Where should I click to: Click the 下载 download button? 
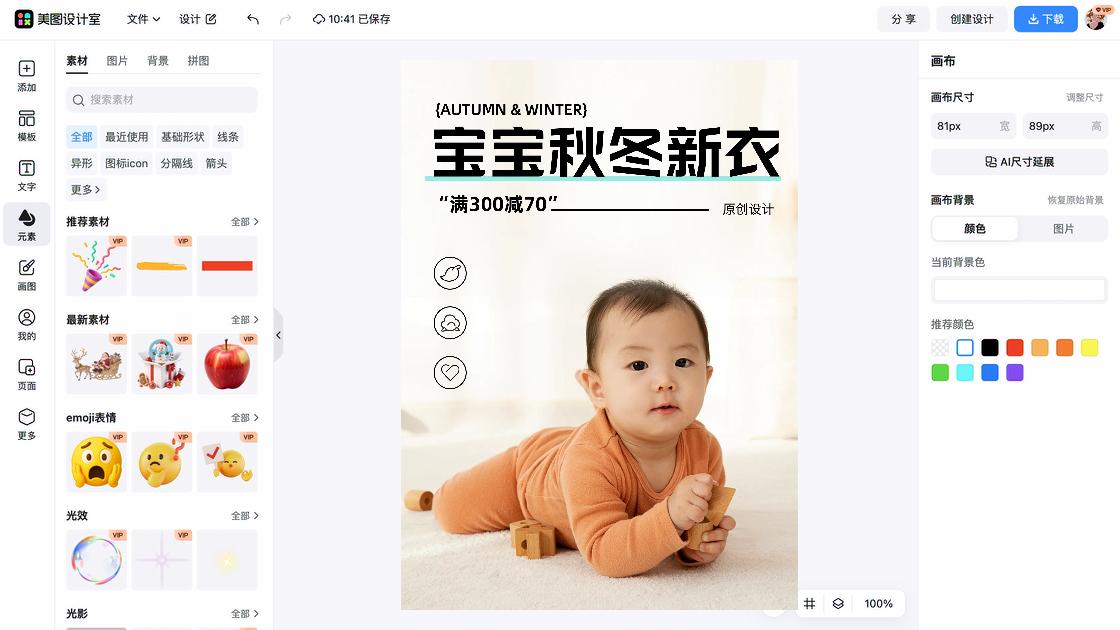1045,19
